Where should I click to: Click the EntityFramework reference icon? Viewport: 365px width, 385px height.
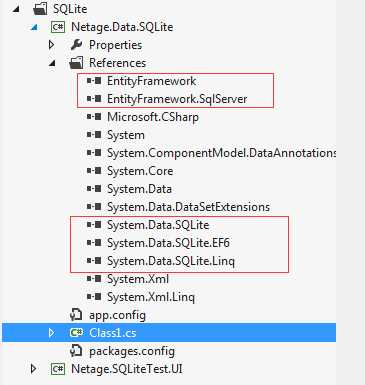point(94,81)
